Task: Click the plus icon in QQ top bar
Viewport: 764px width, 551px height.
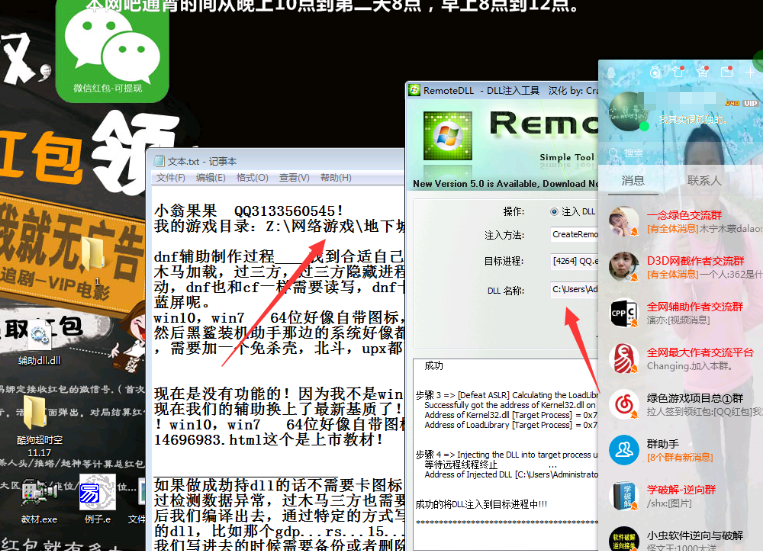Action: click(x=750, y=72)
